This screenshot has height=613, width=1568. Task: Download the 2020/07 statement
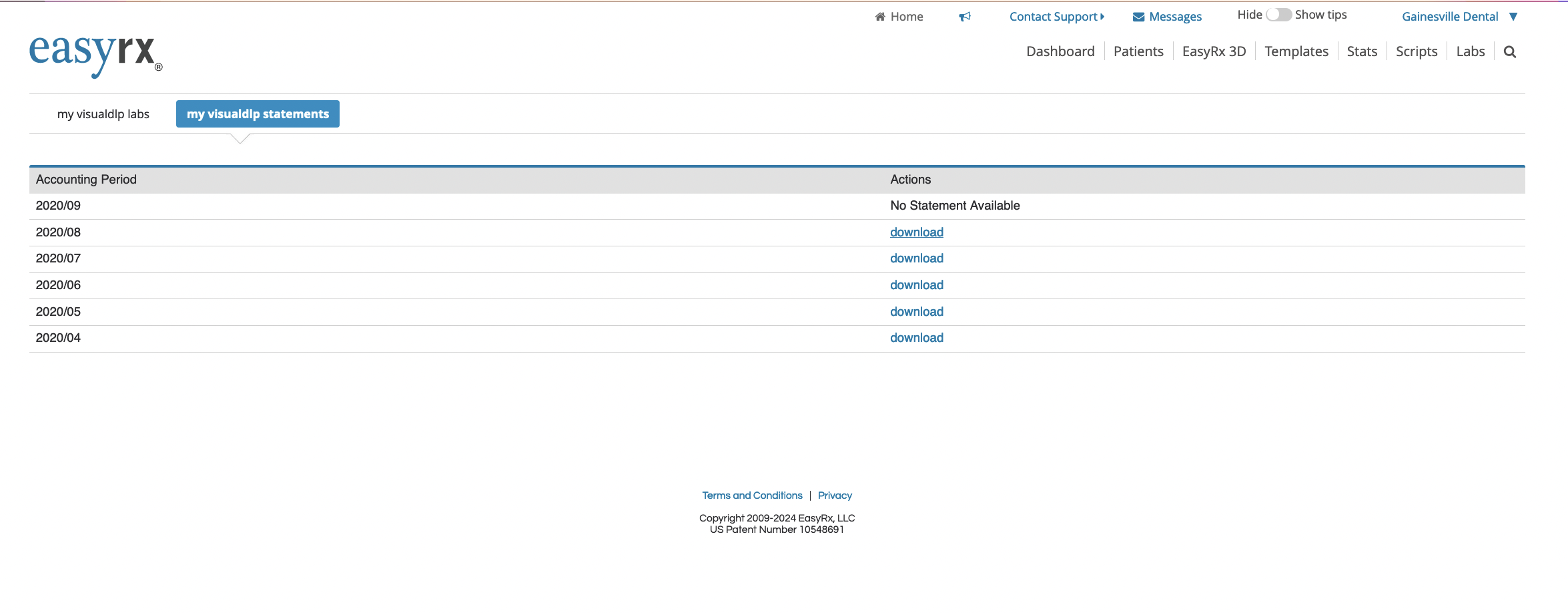coord(916,258)
